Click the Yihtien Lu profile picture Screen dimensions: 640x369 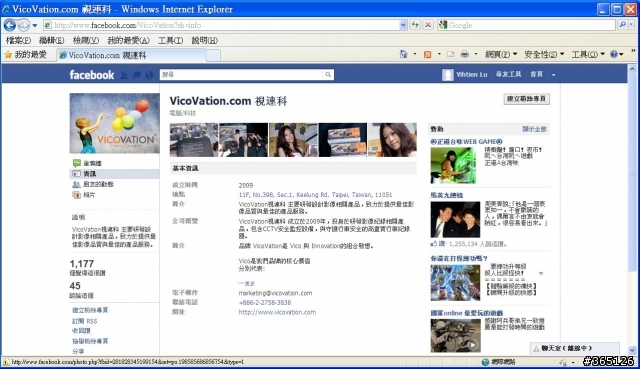447,75
